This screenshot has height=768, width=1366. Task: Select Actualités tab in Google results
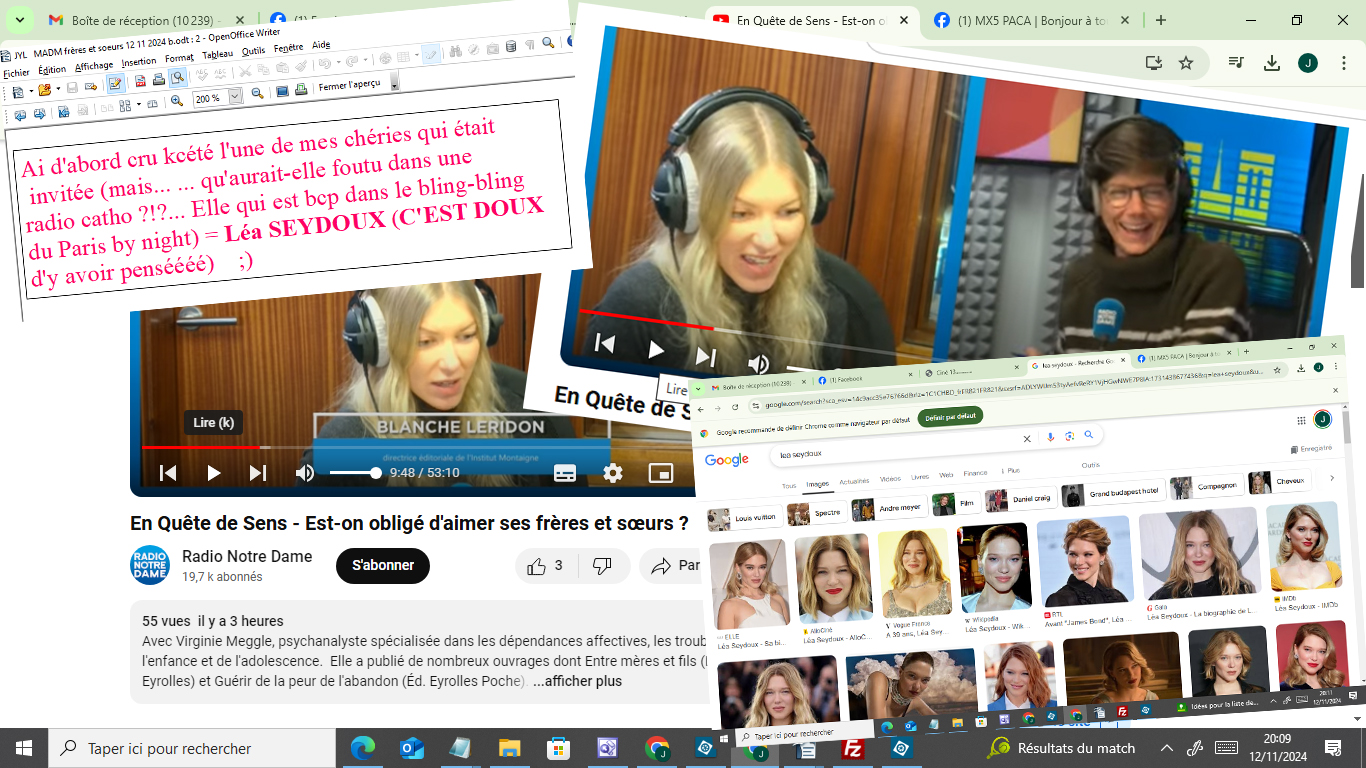tap(854, 482)
